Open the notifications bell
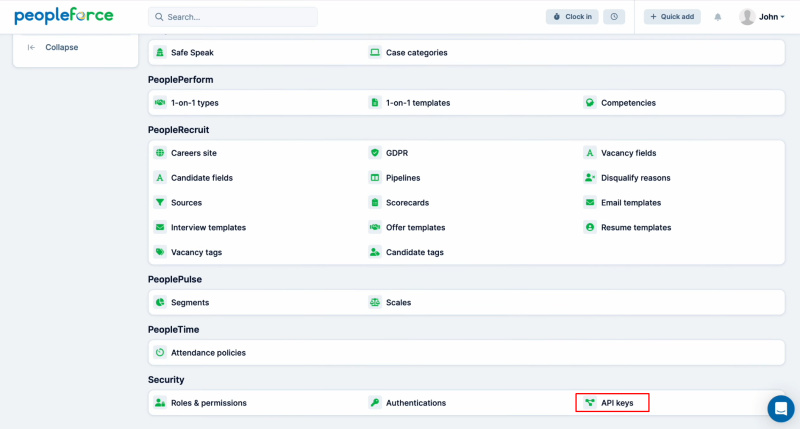This screenshot has height=429, width=800. pyautogui.click(x=718, y=17)
